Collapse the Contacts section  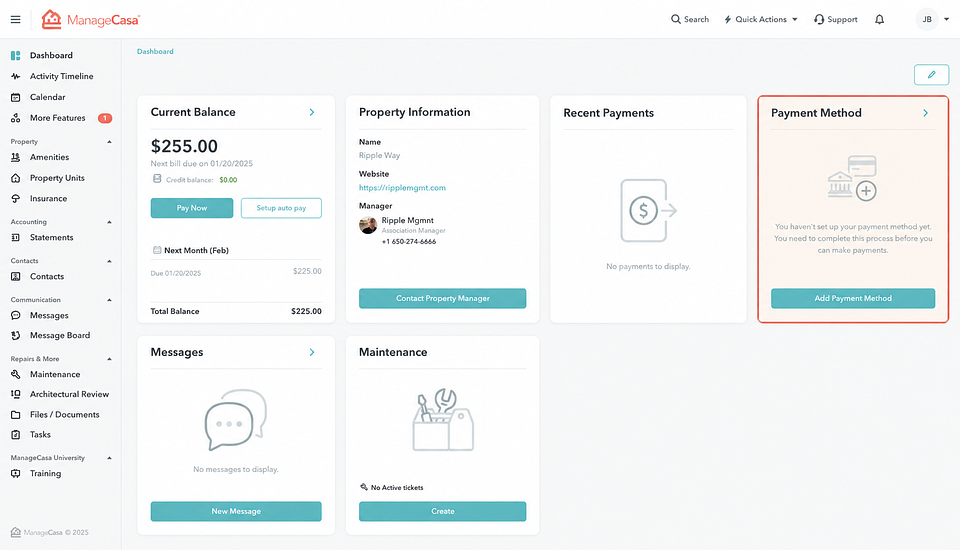coord(110,261)
